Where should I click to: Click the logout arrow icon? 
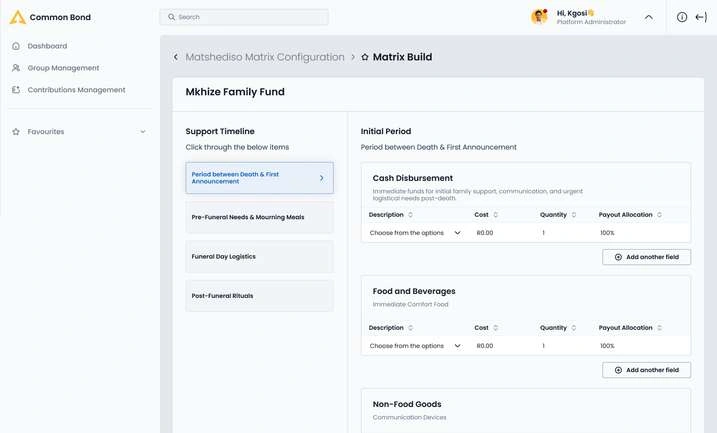(x=701, y=17)
